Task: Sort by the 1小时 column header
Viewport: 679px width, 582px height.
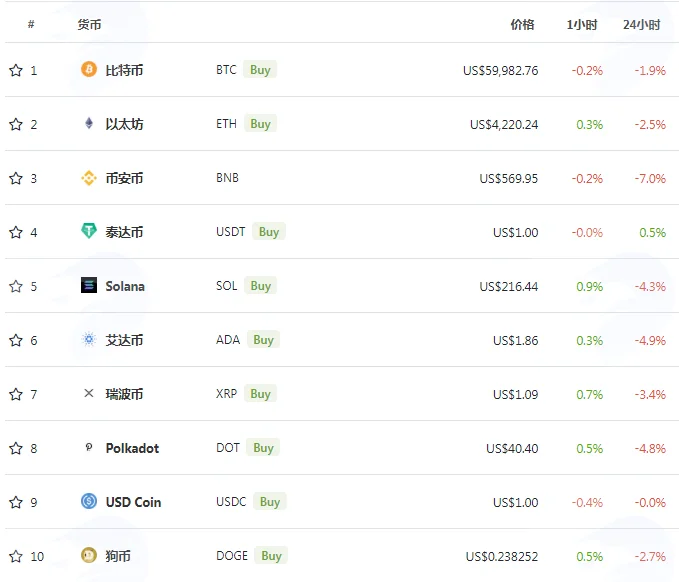Action: point(582,25)
